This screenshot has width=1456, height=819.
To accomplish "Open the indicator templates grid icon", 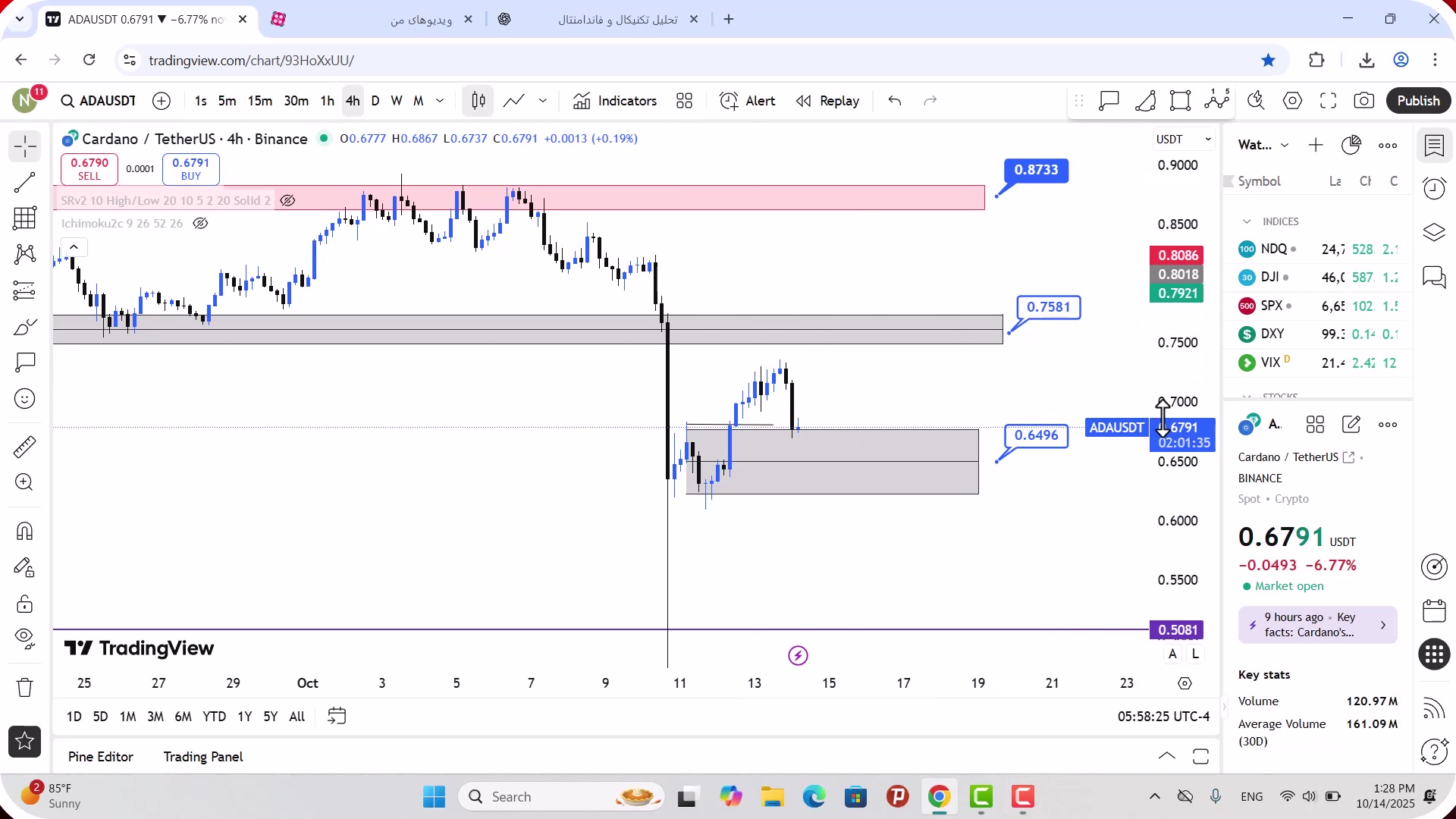I will coord(685,101).
